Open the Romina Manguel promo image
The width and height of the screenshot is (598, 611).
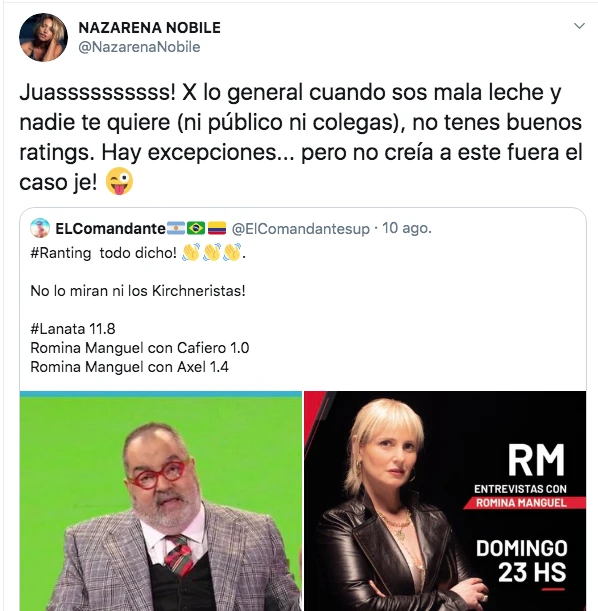click(x=445, y=501)
